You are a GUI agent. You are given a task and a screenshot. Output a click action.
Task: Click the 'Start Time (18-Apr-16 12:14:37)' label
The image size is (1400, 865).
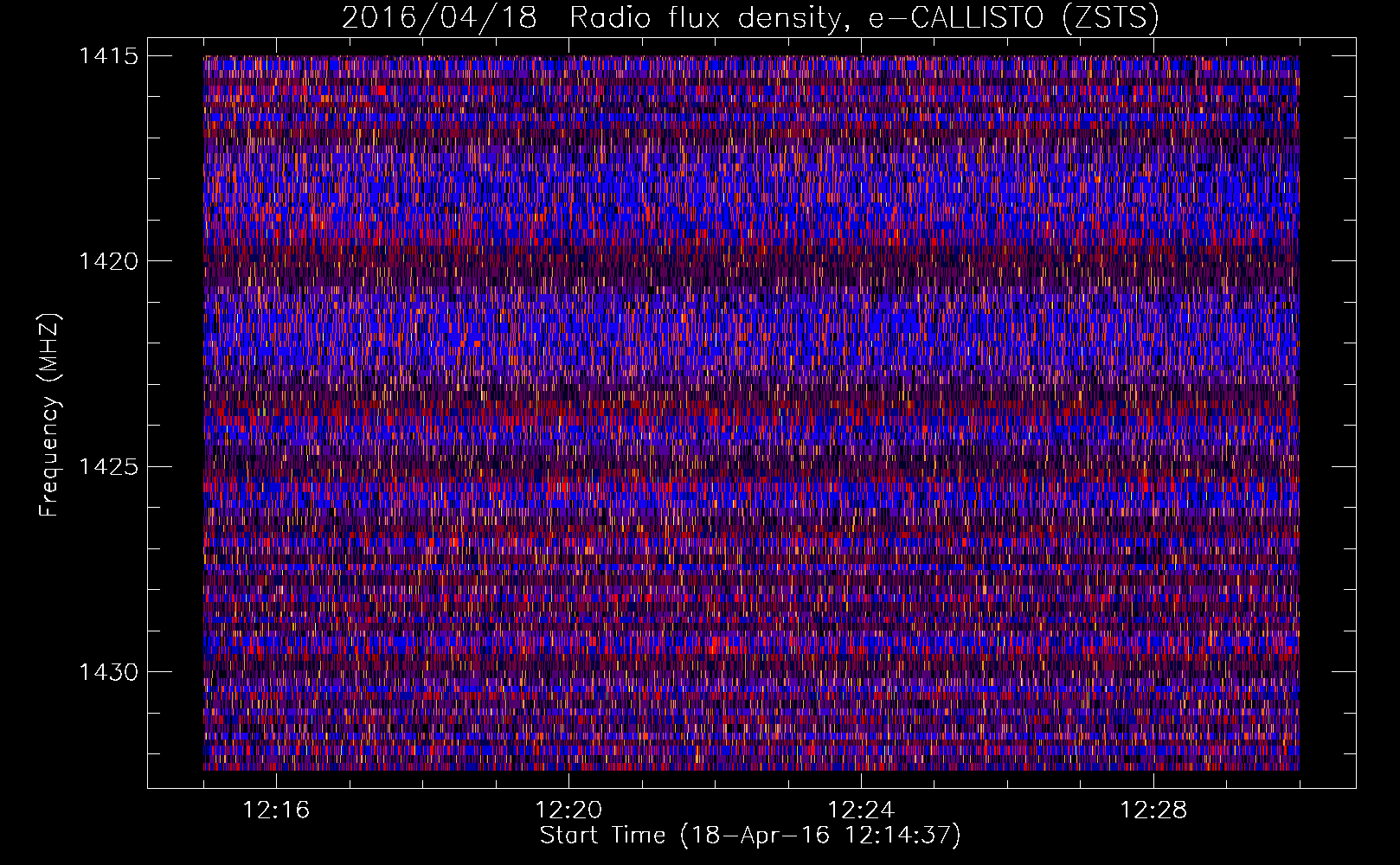click(x=750, y=836)
